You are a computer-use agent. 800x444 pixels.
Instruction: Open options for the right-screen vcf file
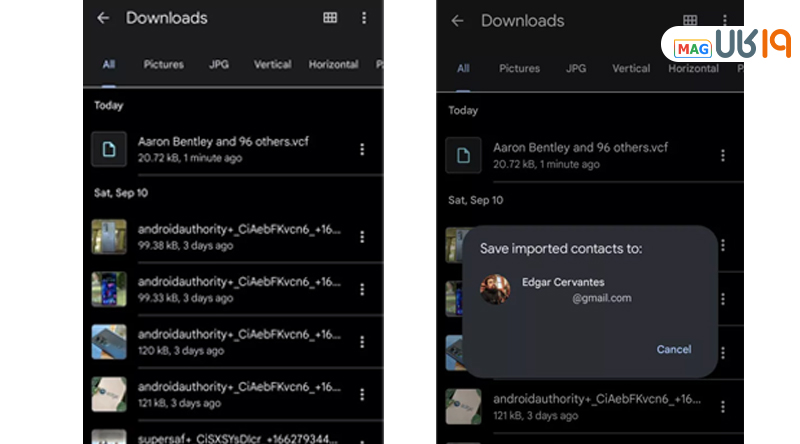point(722,155)
